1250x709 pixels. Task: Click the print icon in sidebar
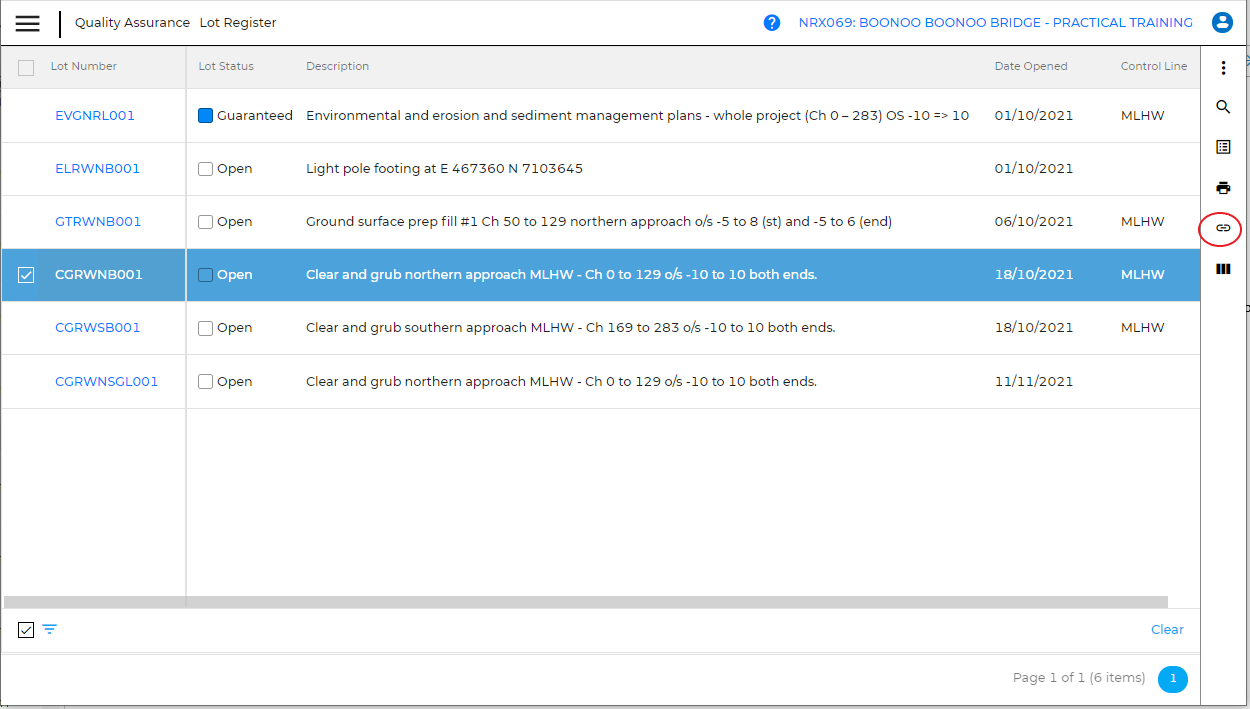point(1223,188)
